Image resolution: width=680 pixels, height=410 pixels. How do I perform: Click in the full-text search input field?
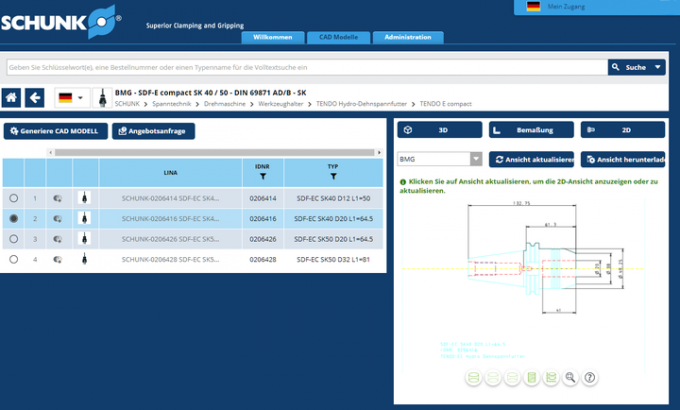(x=300, y=68)
